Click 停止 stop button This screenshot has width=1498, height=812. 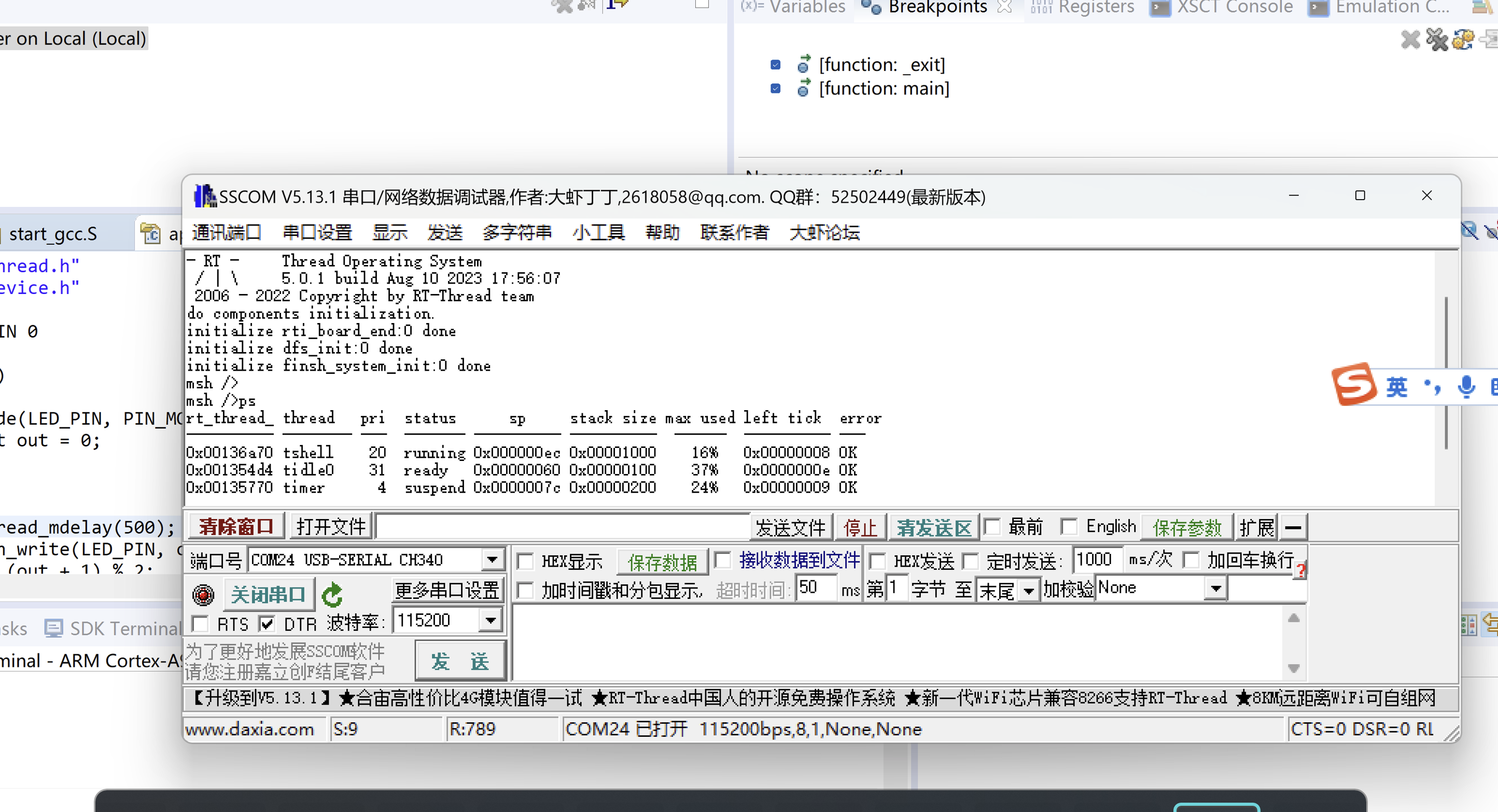tap(860, 527)
